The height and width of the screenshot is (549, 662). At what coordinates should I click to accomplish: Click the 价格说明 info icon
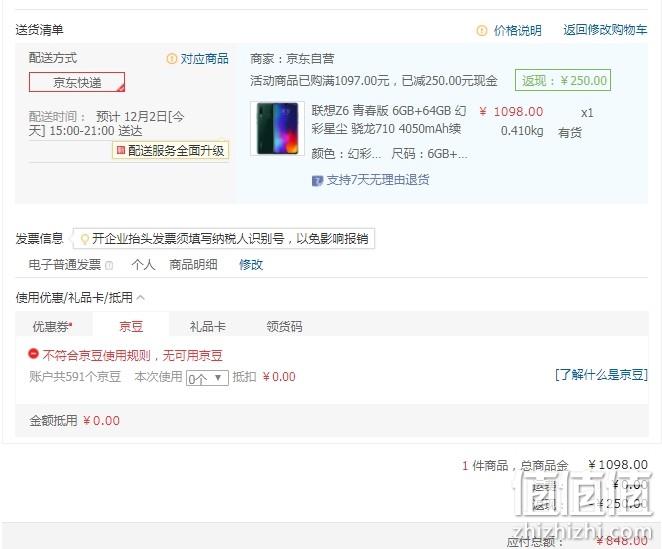(481, 30)
